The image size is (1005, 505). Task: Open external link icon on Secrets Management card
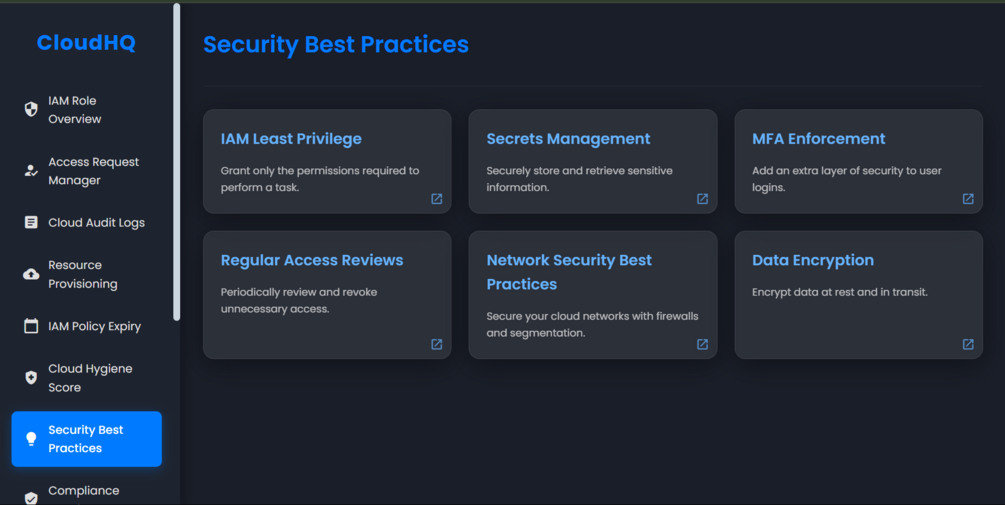coord(702,199)
